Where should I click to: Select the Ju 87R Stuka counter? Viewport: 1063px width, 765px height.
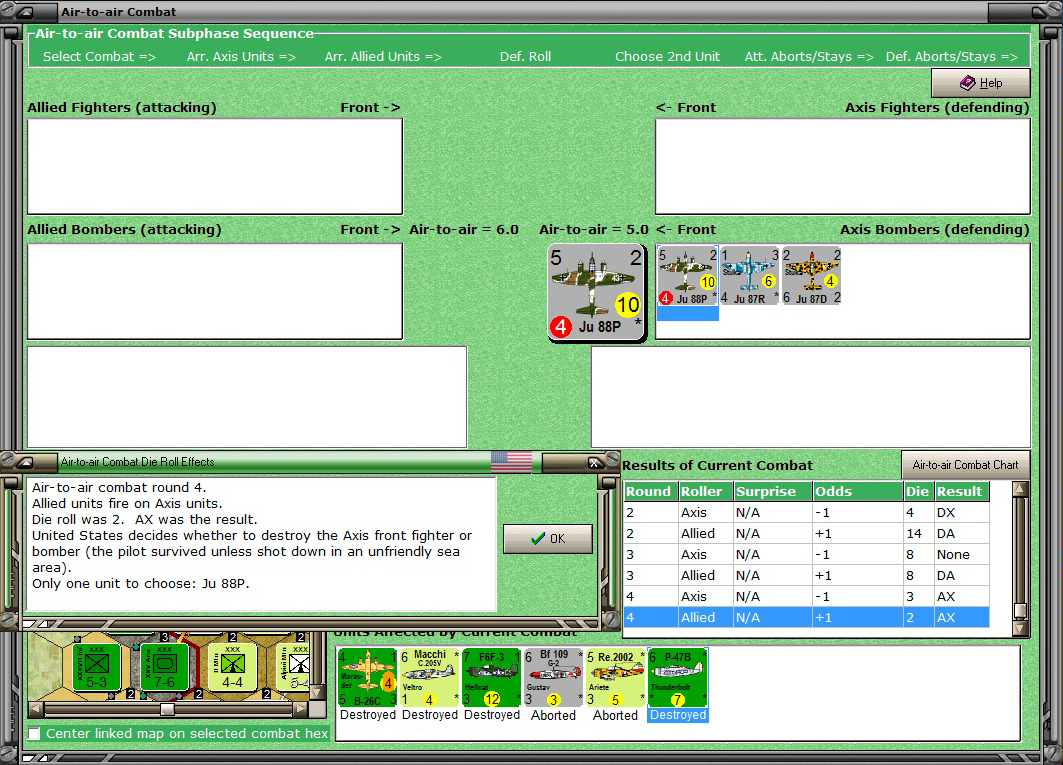pos(749,275)
